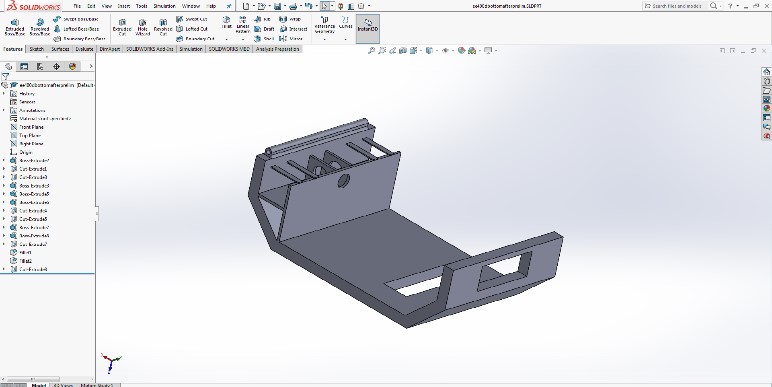The width and height of the screenshot is (772, 387).
Task: Activate the Extruded Cut tool
Action: click(122, 28)
